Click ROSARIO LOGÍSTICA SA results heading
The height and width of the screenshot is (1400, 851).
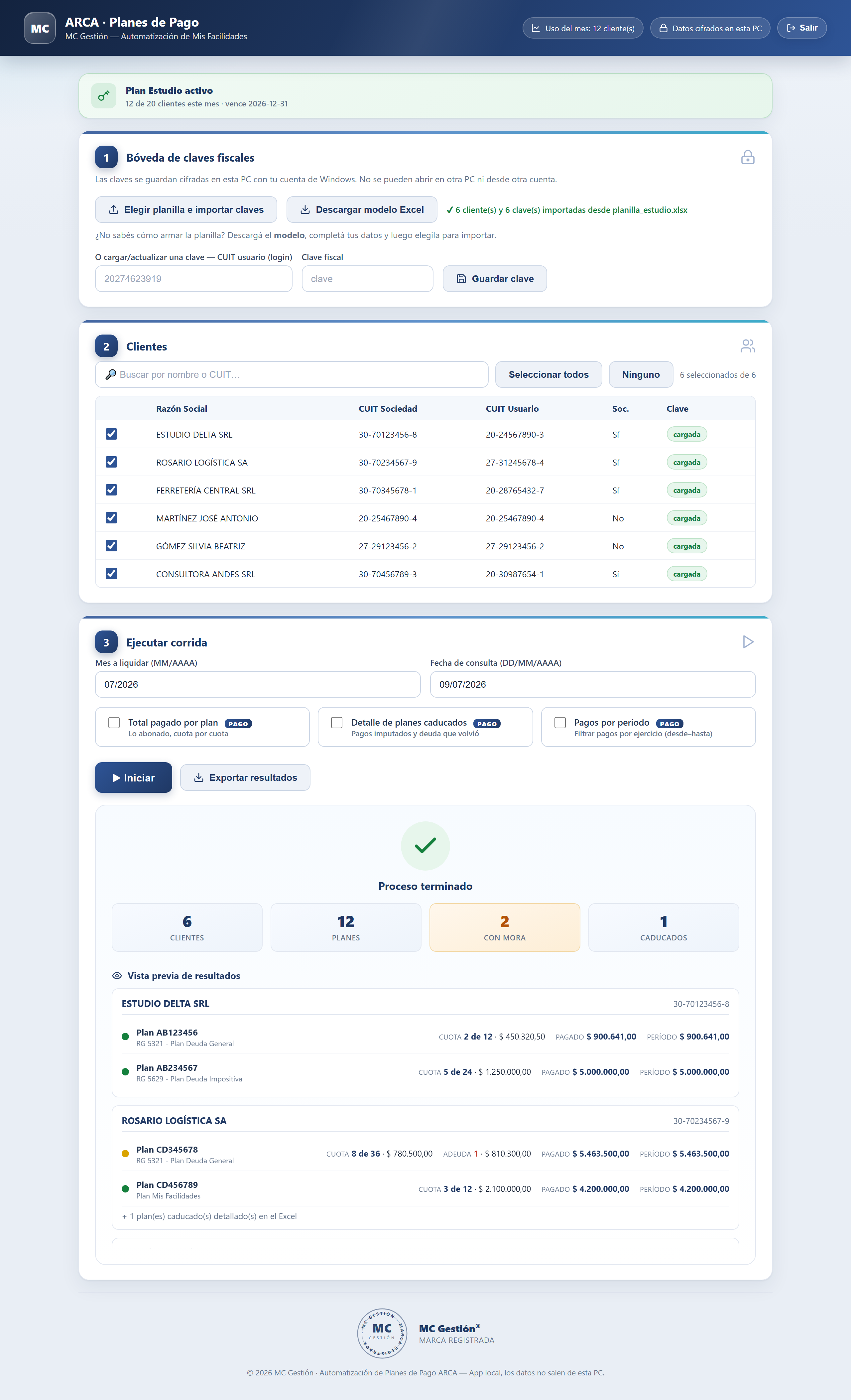[x=174, y=1120]
